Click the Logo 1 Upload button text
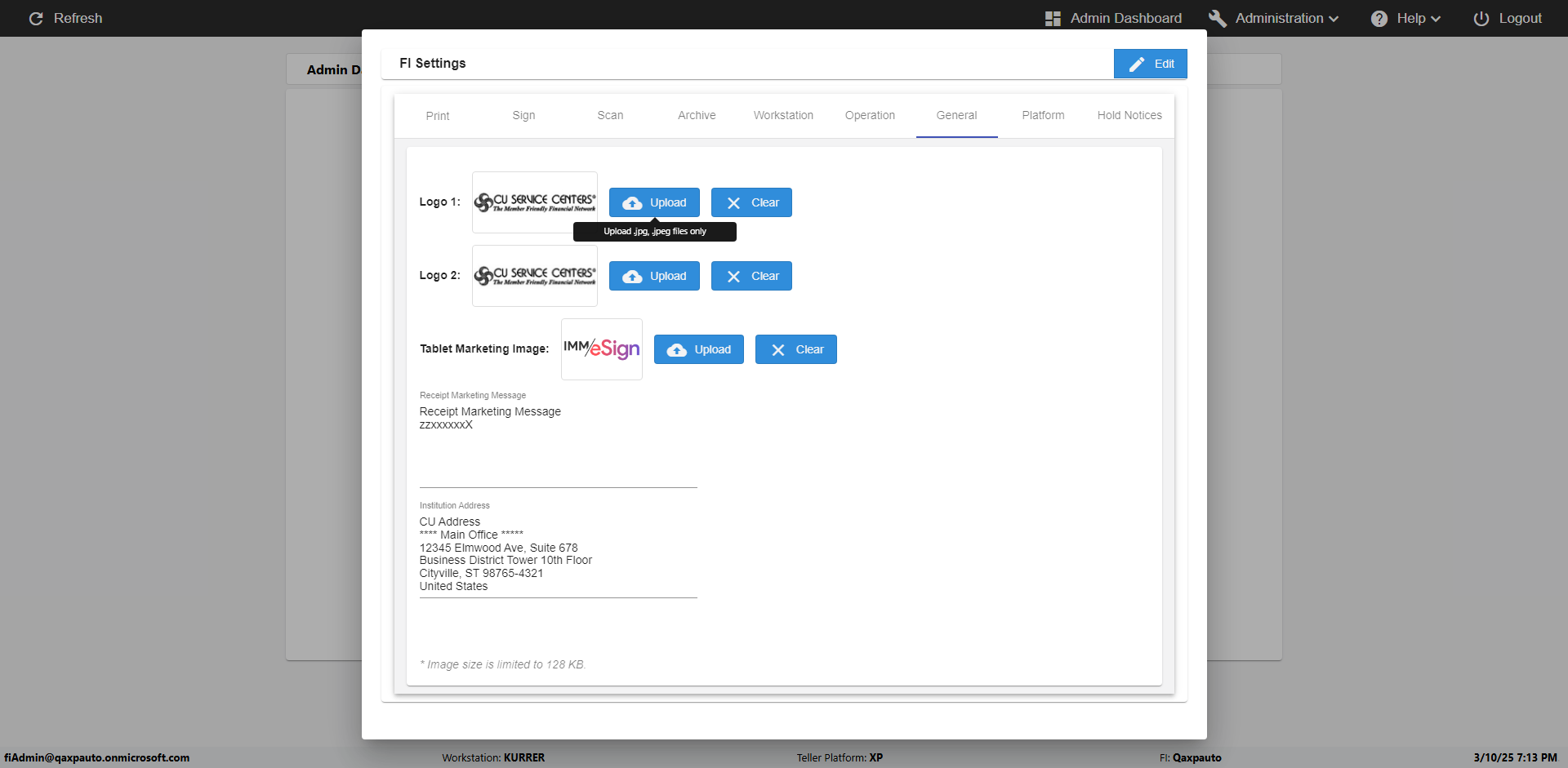1568x768 pixels. pos(668,202)
